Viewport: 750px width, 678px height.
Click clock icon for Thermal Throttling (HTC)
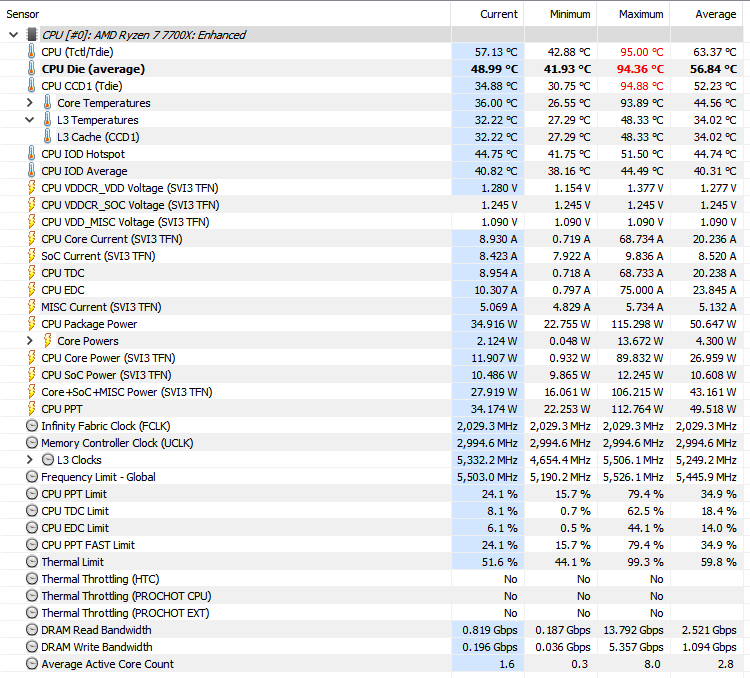pyautogui.click(x=32, y=579)
